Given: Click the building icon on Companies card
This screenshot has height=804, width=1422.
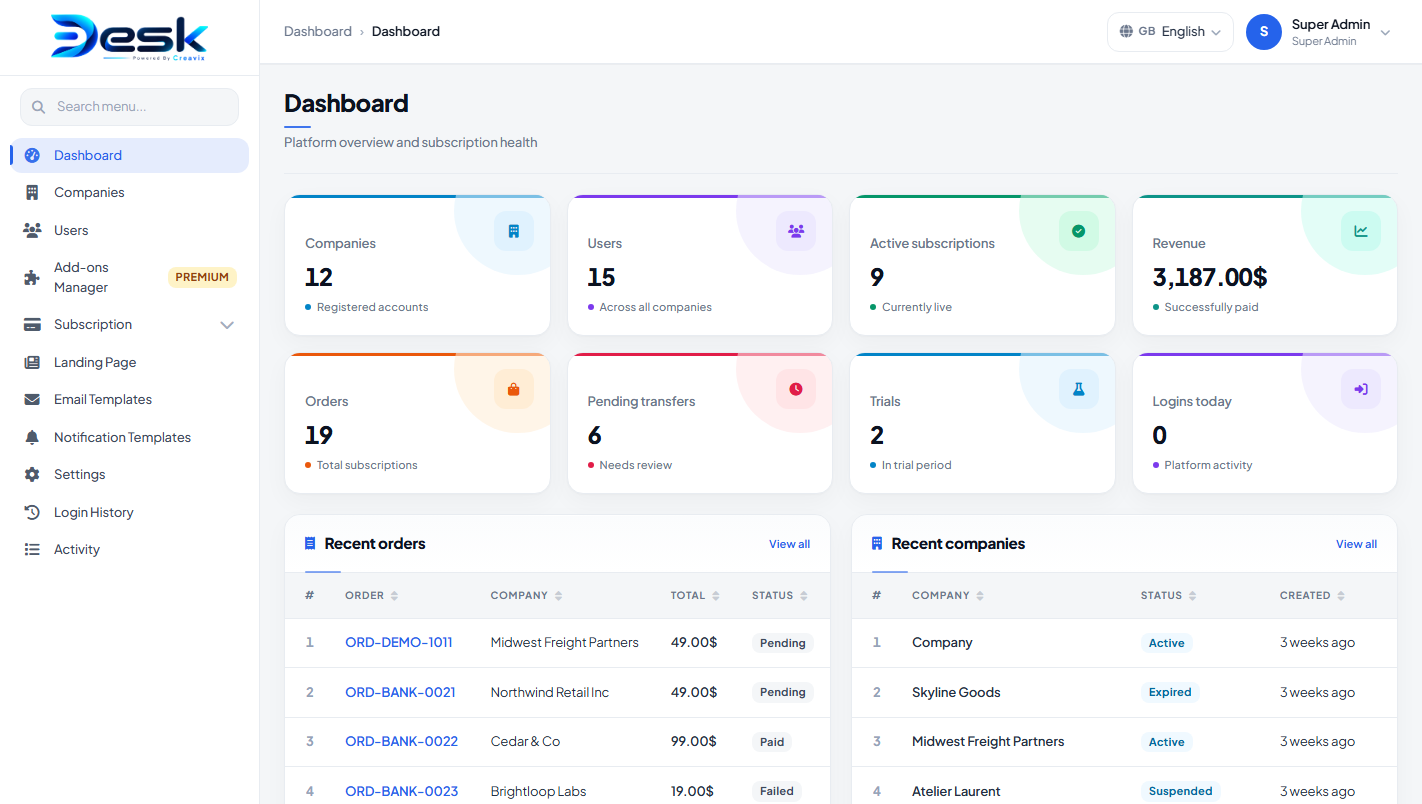Looking at the screenshot, I should (x=514, y=231).
